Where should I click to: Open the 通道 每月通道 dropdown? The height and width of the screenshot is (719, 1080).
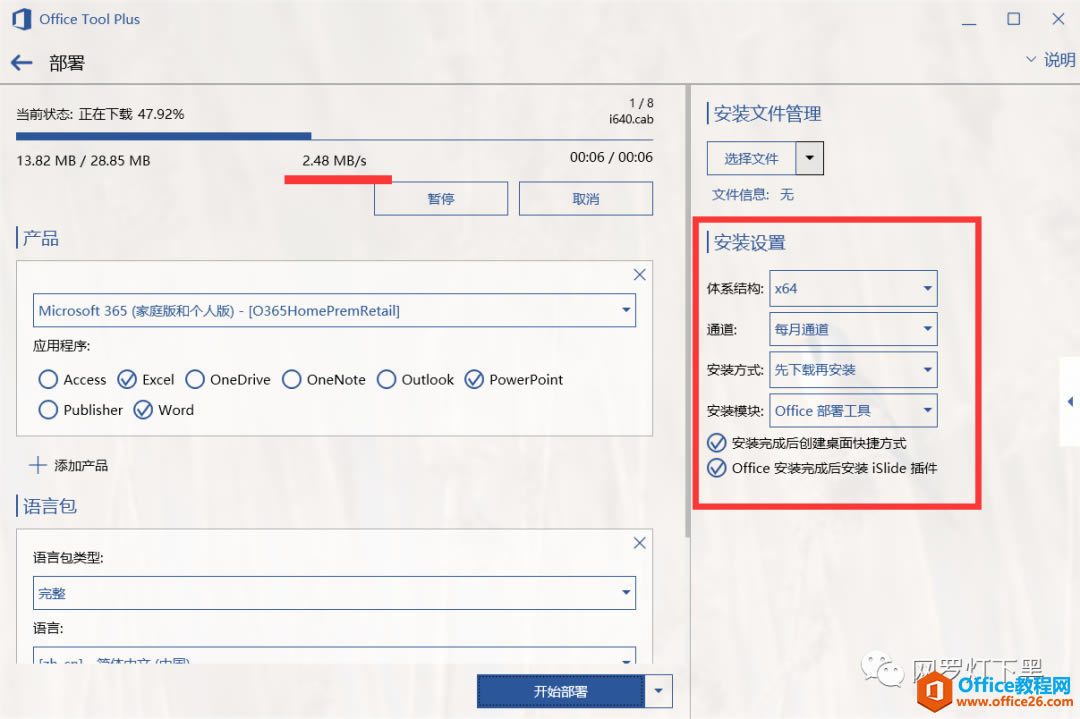point(853,329)
